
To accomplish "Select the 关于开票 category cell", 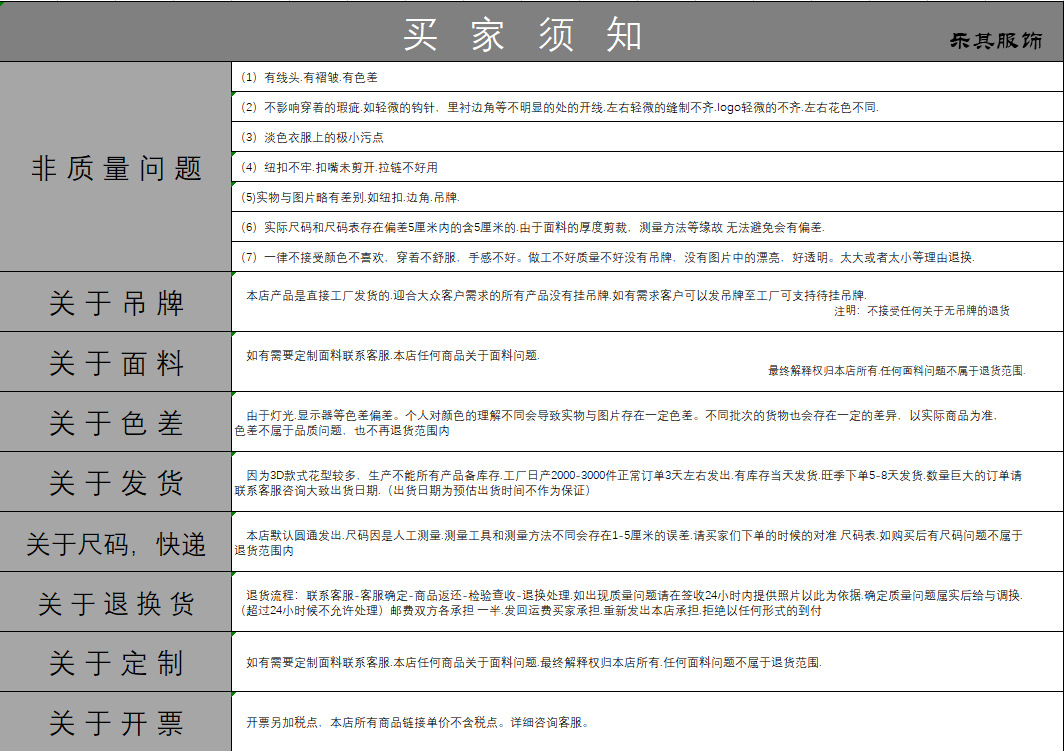I will pos(115,722).
